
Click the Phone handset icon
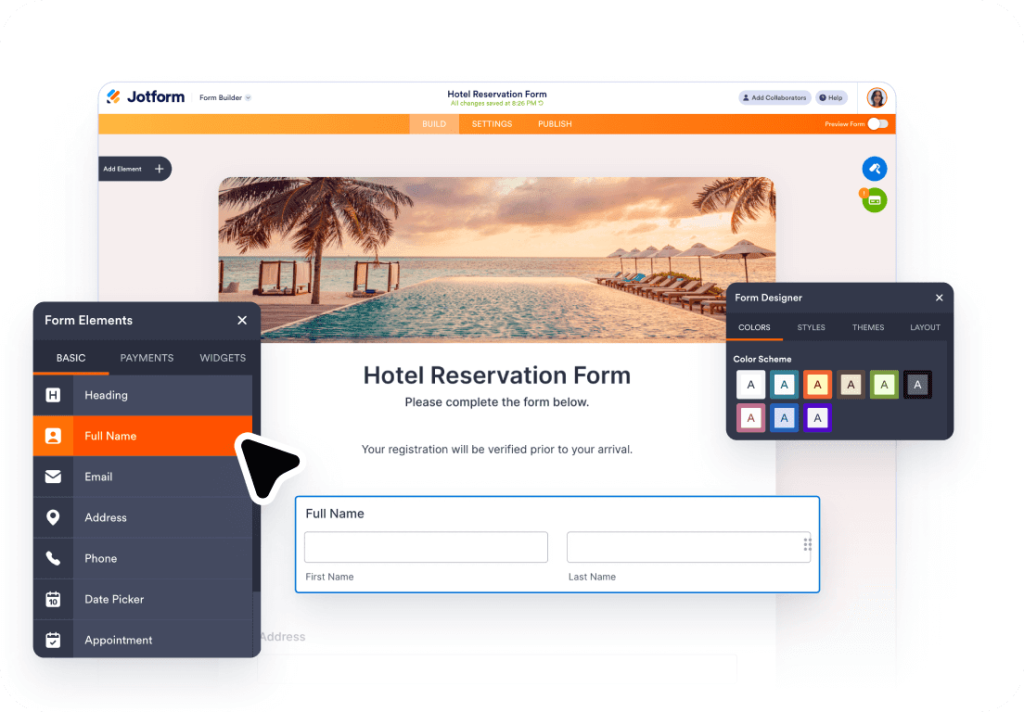click(53, 558)
